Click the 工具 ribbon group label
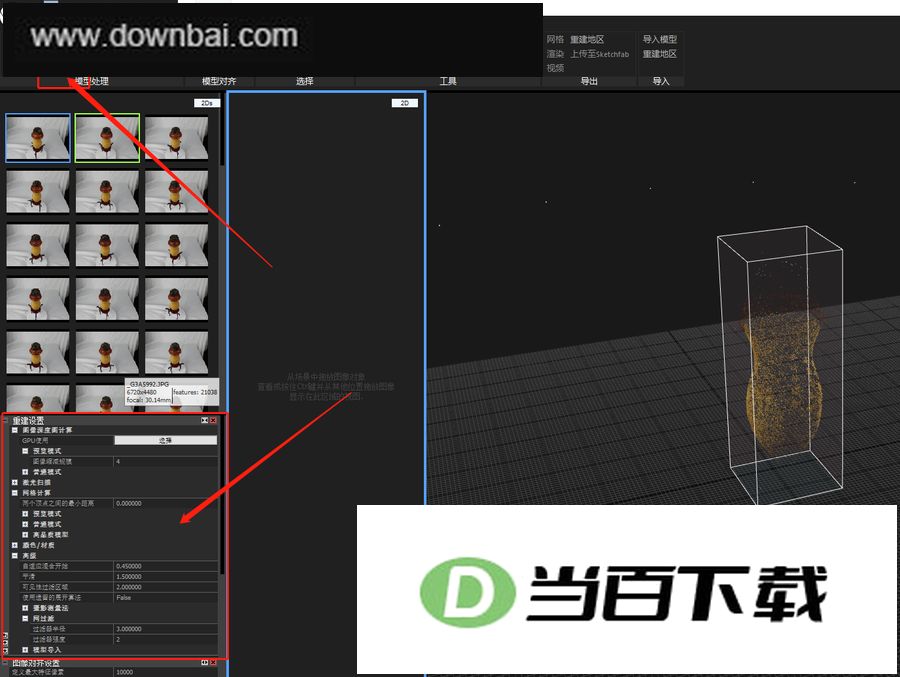The width and height of the screenshot is (900, 677). point(448,81)
